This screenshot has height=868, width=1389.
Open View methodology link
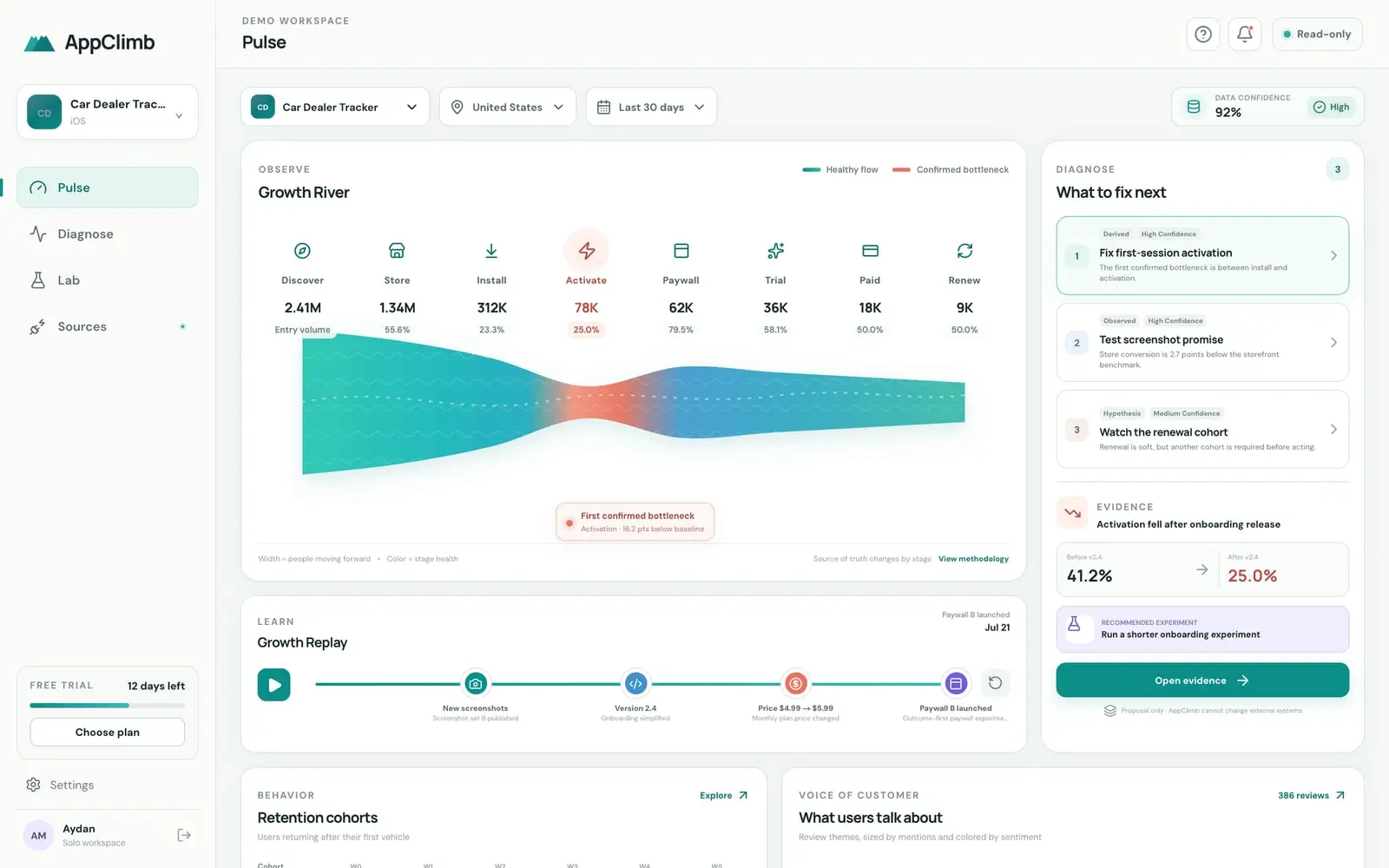(973, 559)
